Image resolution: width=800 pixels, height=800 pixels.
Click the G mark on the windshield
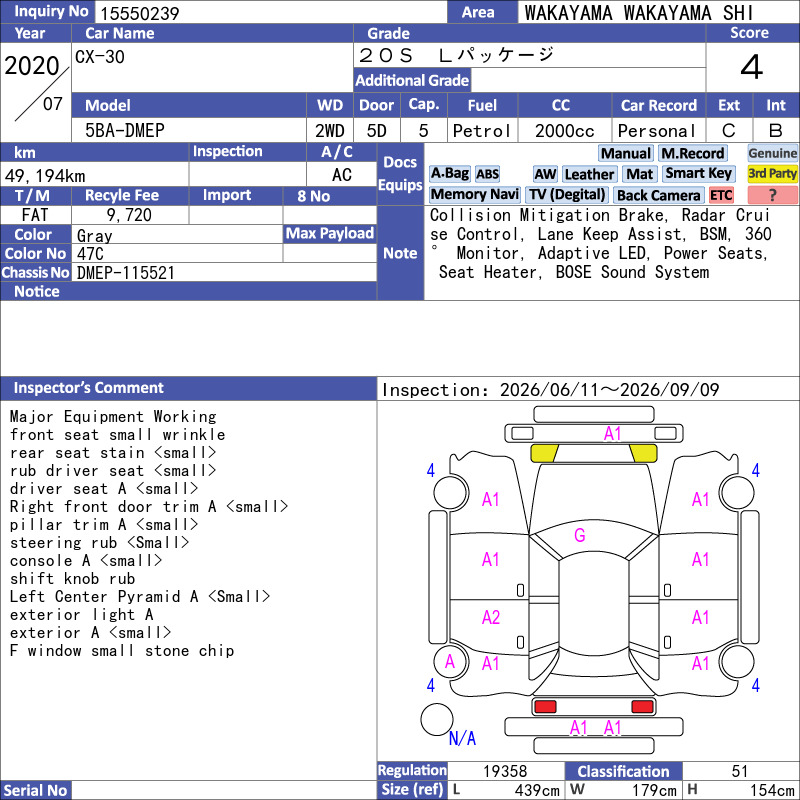coord(580,536)
